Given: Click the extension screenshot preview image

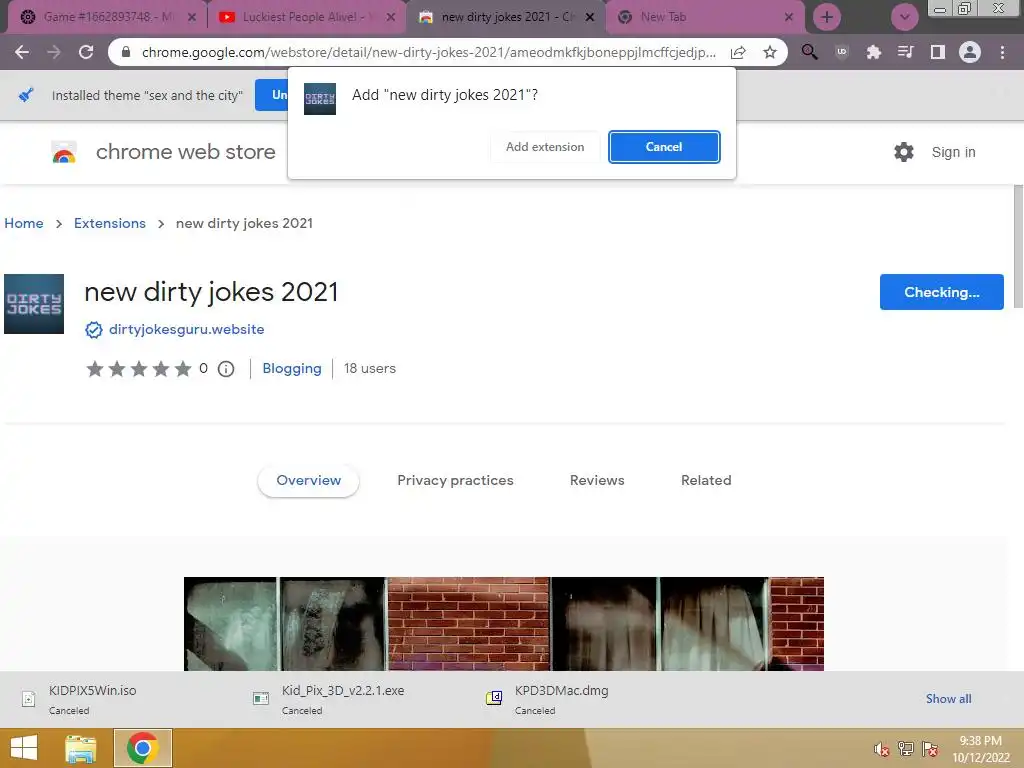Looking at the screenshot, I should [x=504, y=624].
